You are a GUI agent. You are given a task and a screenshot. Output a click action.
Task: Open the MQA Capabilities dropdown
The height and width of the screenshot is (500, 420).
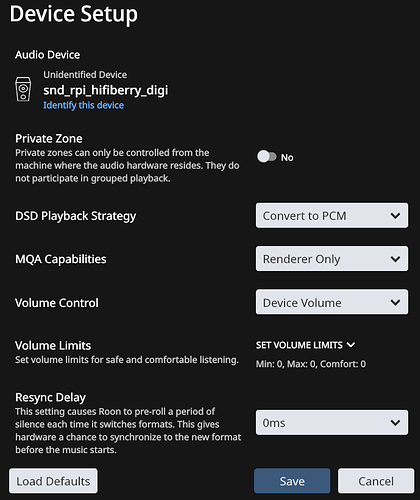[x=332, y=259]
